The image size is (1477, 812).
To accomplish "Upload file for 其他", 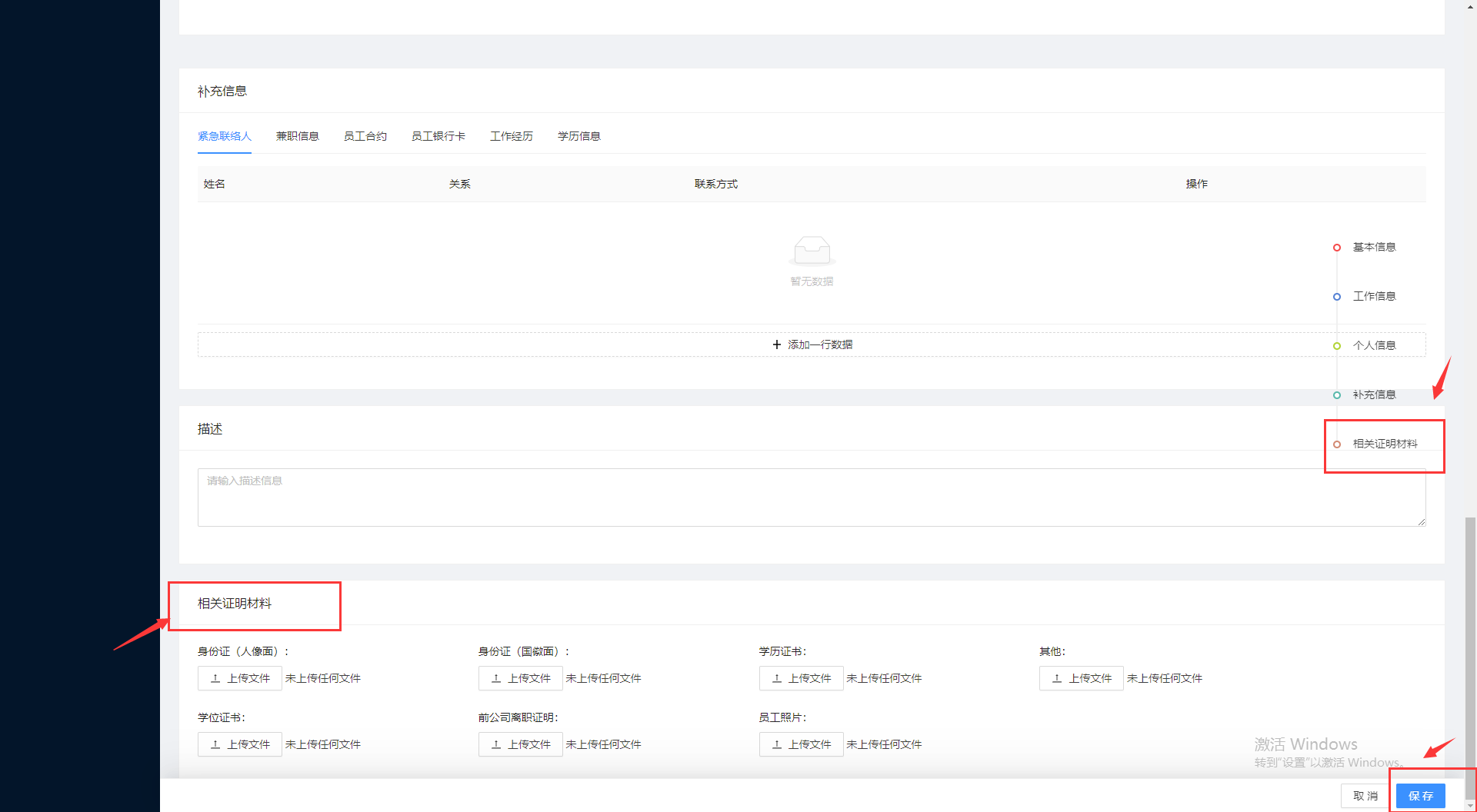I will pos(1082,678).
